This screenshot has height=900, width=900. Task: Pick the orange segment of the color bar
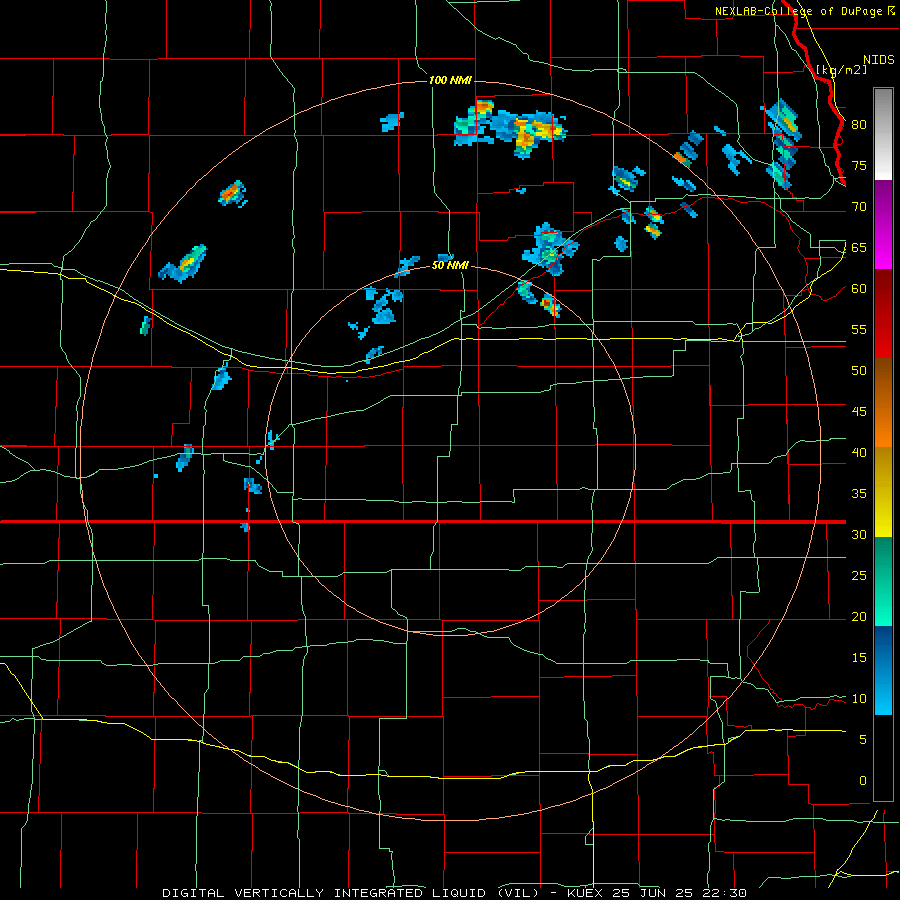883,402
